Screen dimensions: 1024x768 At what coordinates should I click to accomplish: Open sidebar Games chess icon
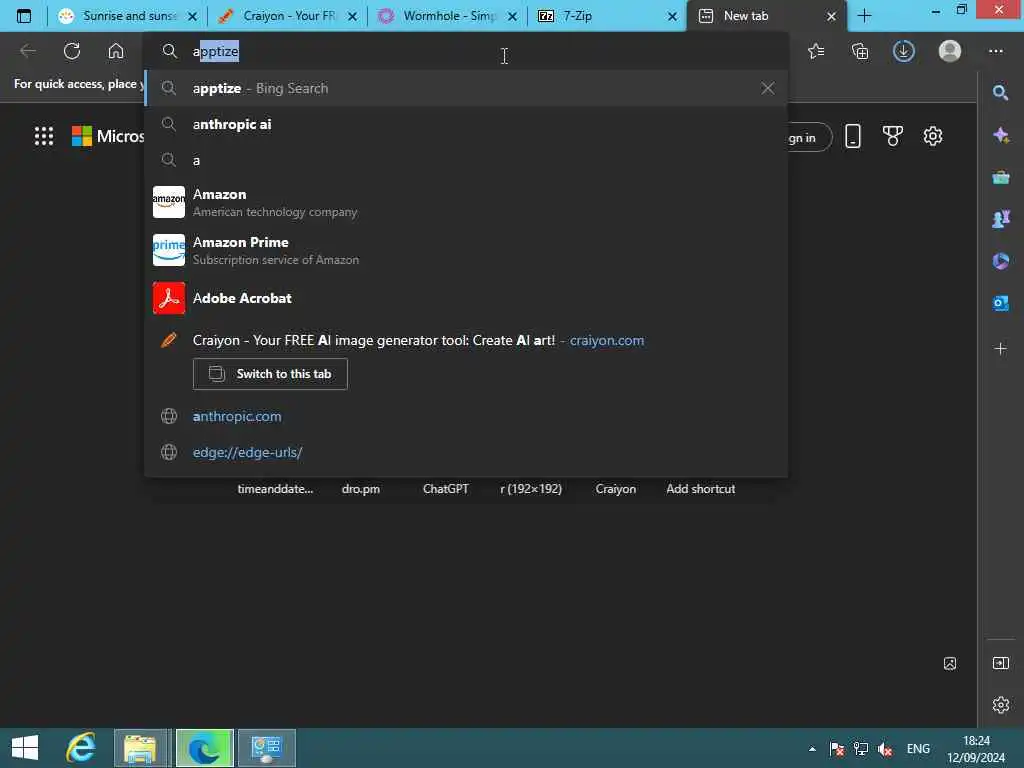(x=1000, y=219)
